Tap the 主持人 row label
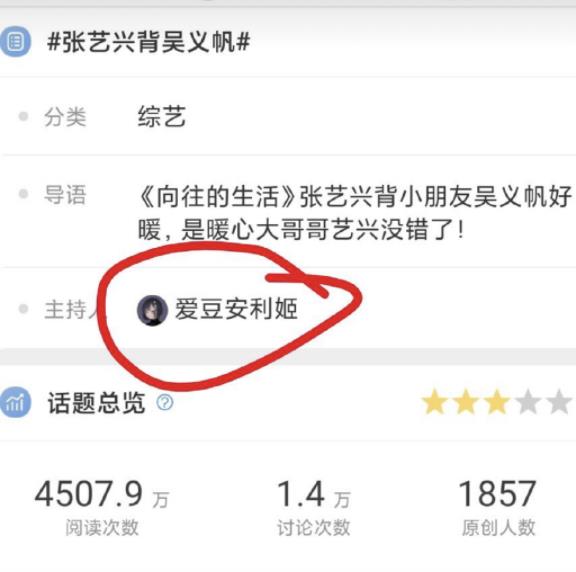 [x=71, y=309]
